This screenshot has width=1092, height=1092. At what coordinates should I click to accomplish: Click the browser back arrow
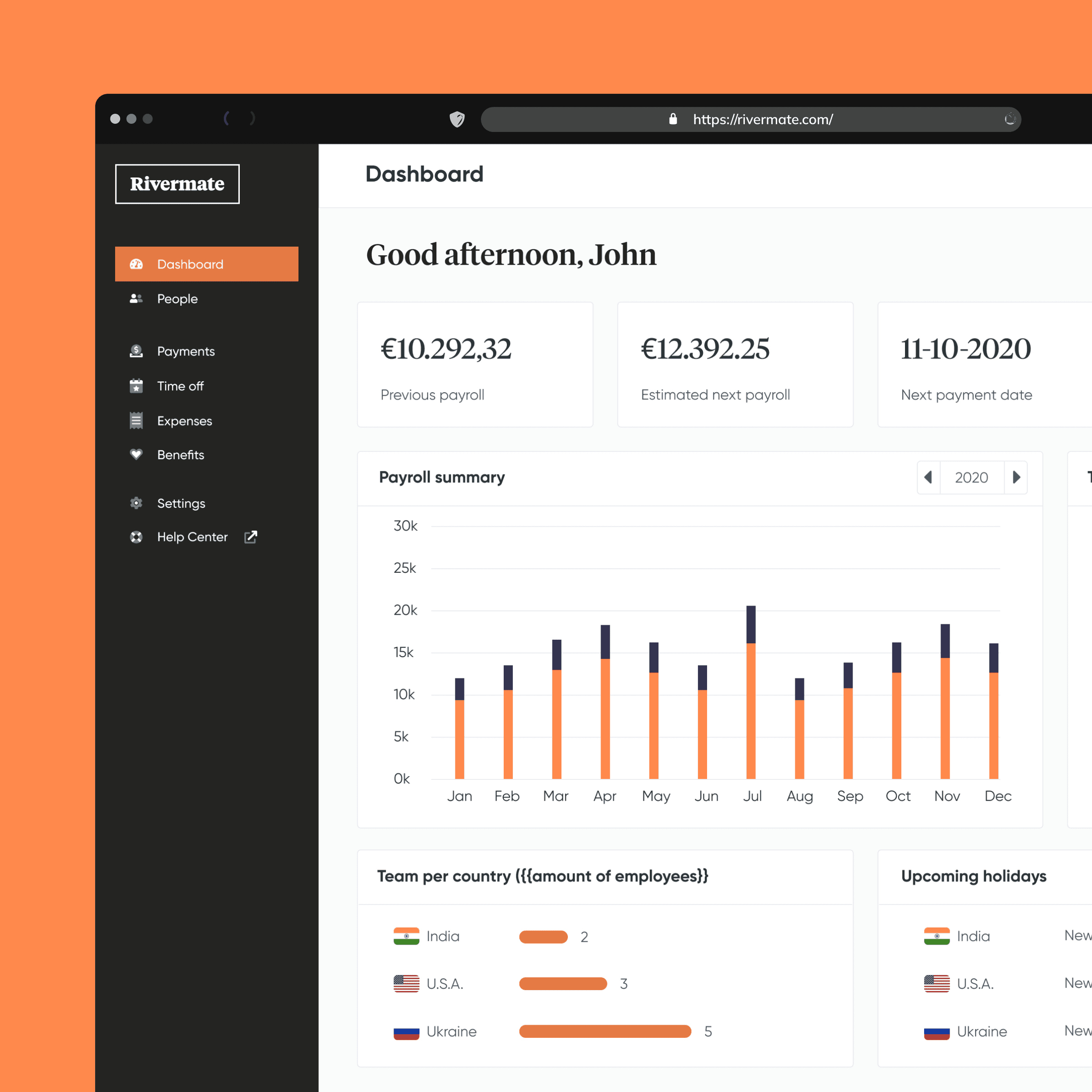[227, 118]
